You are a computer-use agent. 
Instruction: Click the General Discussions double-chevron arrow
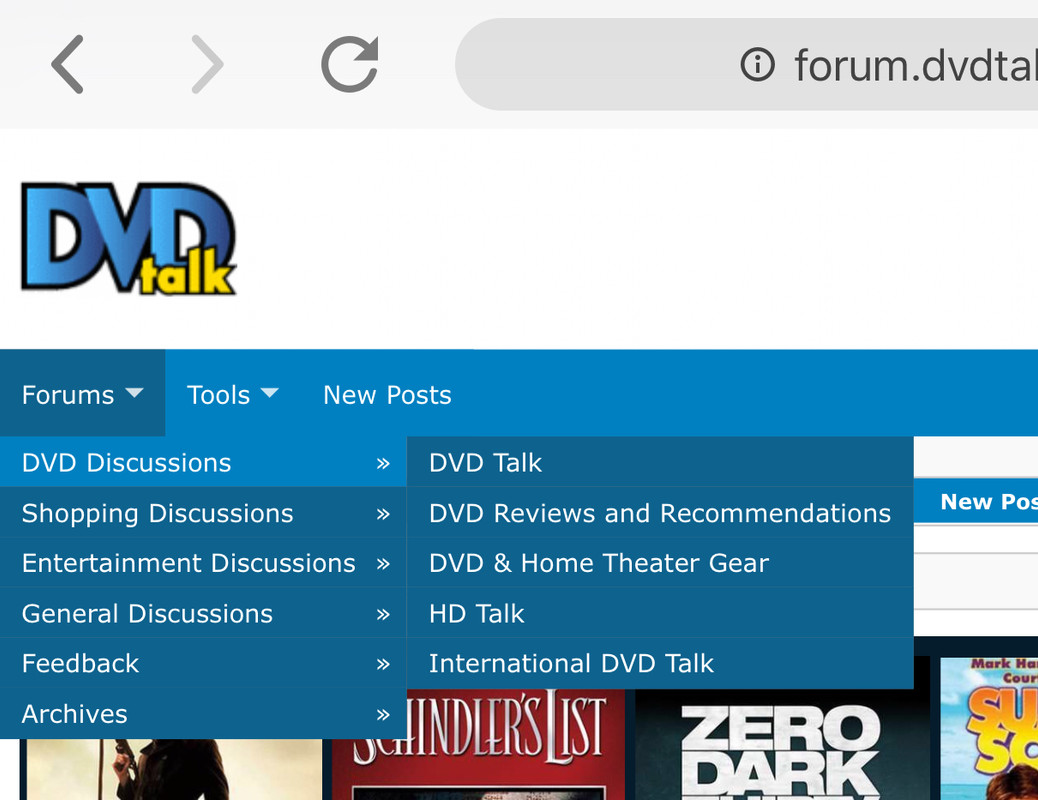383,615
